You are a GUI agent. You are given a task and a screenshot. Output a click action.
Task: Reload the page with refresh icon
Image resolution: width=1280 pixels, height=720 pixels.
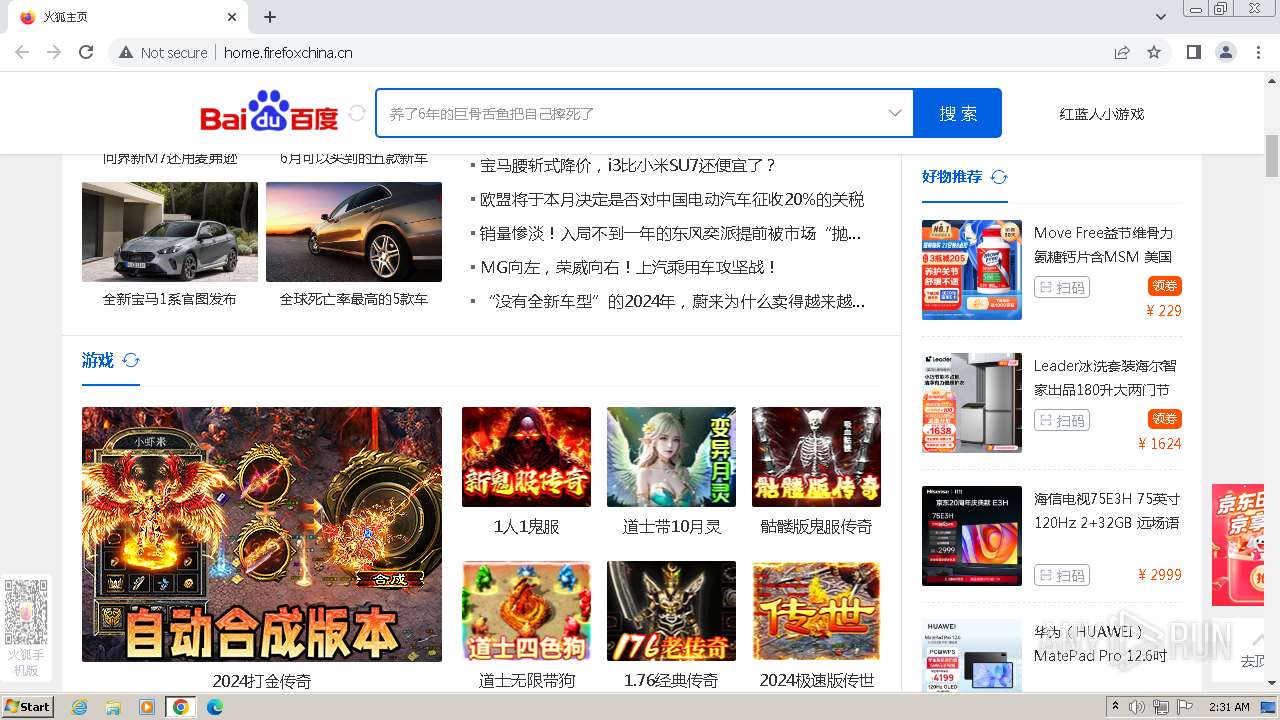[86, 52]
